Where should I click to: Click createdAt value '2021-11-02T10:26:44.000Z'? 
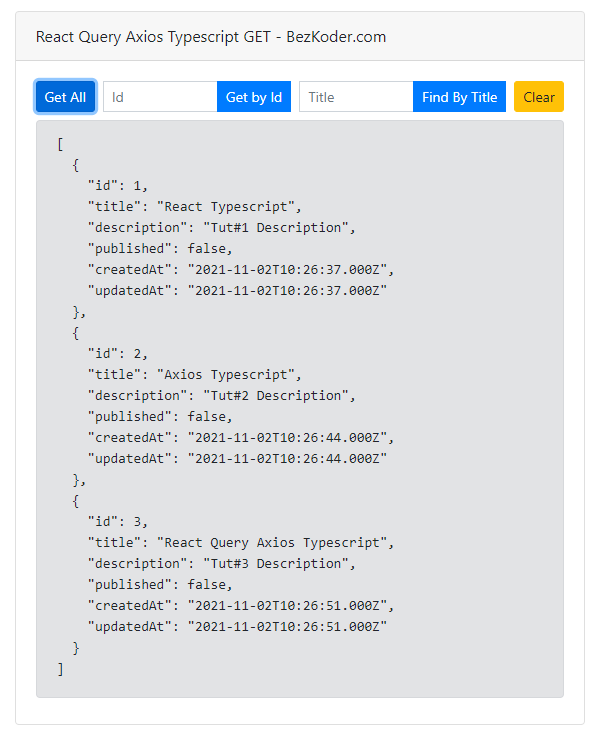point(287,437)
